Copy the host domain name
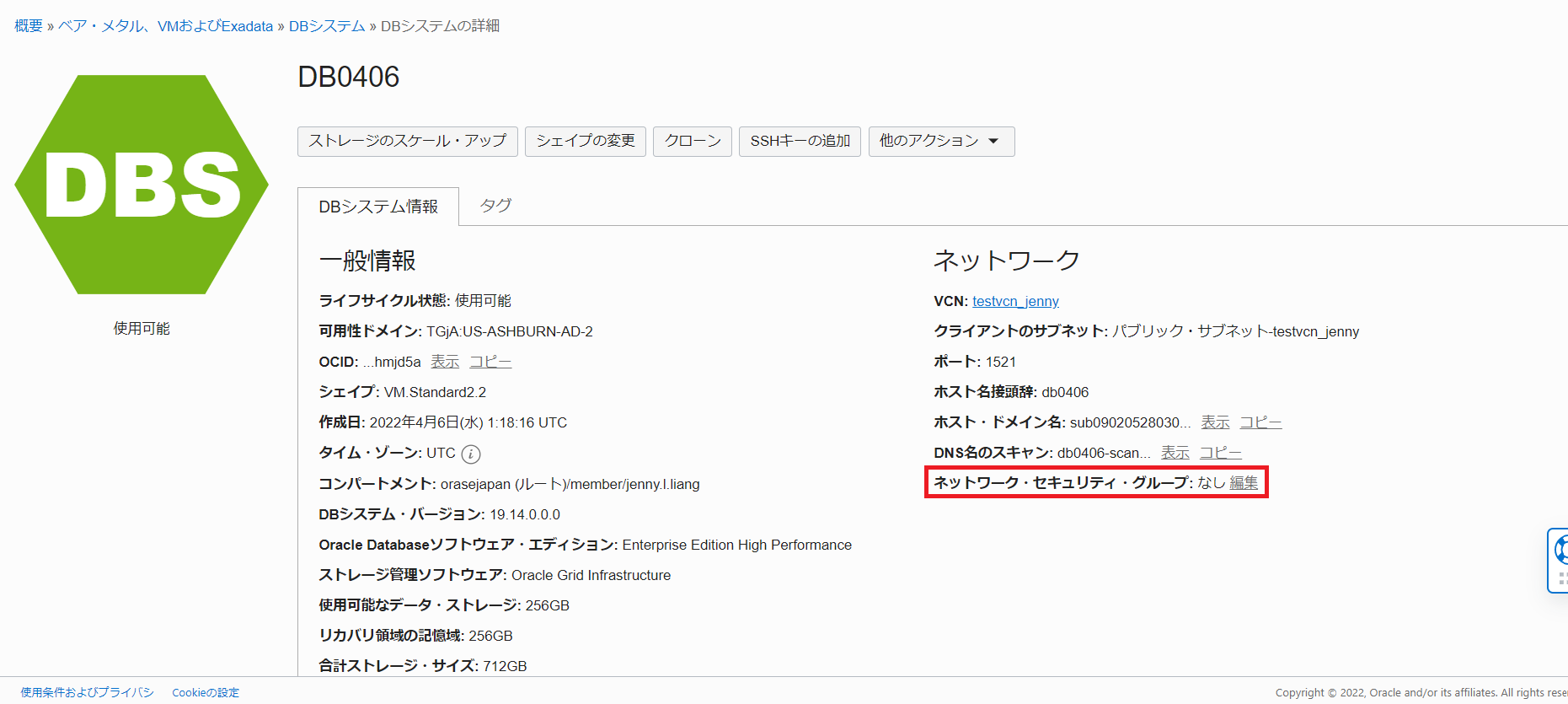The width and height of the screenshot is (1568, 704). point(1260,422)
